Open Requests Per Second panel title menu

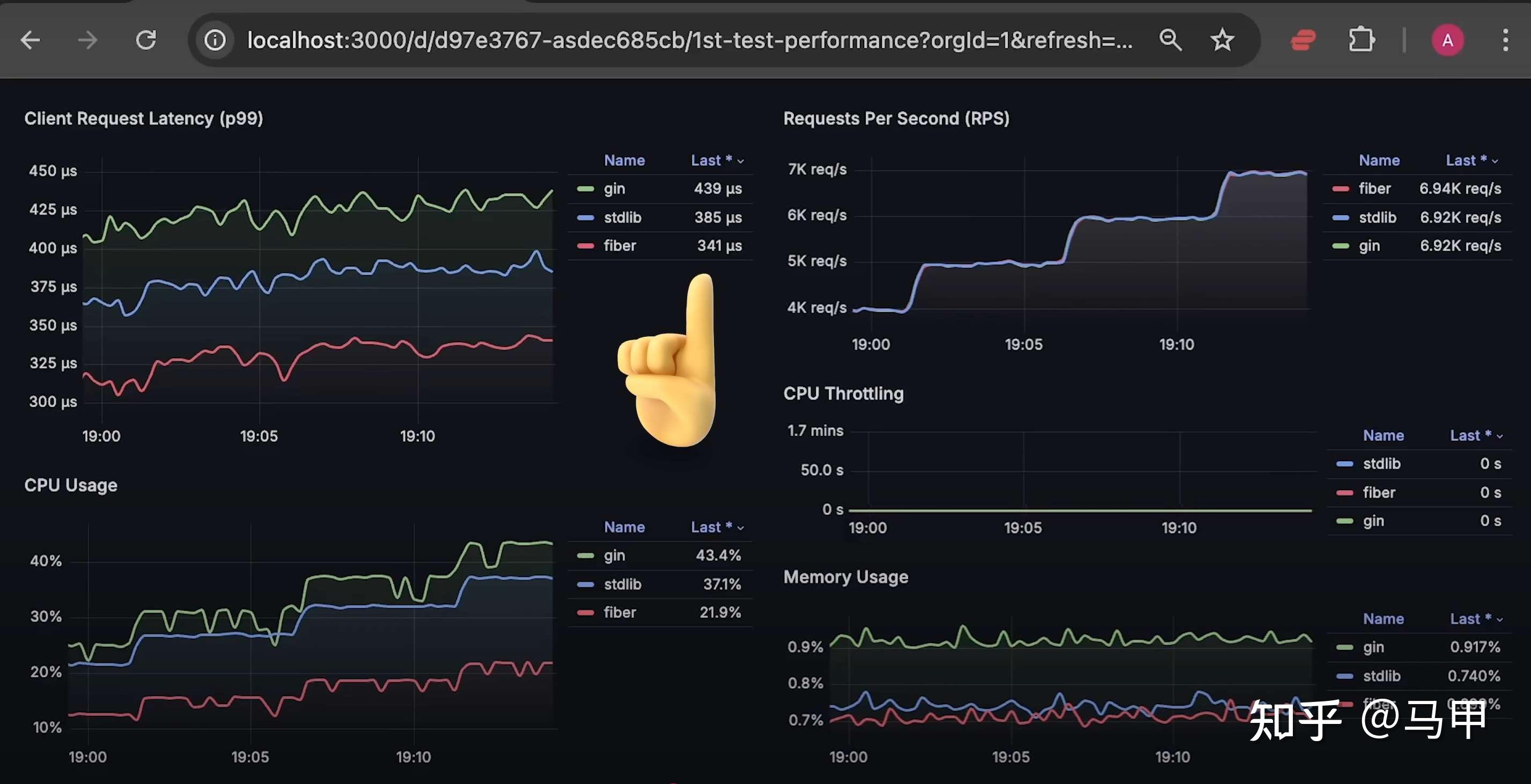(x=896, y=118)
